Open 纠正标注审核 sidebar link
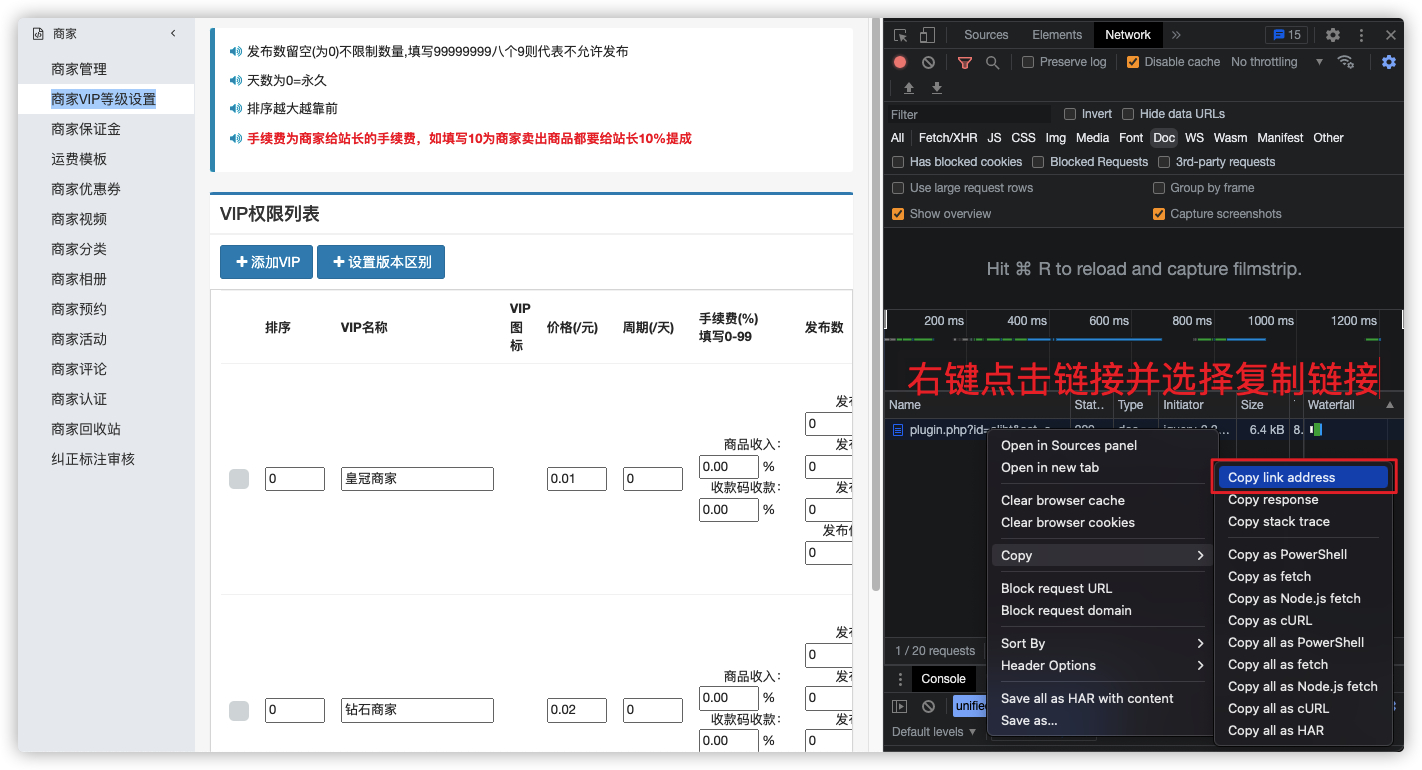 click(x=93, y=459)
